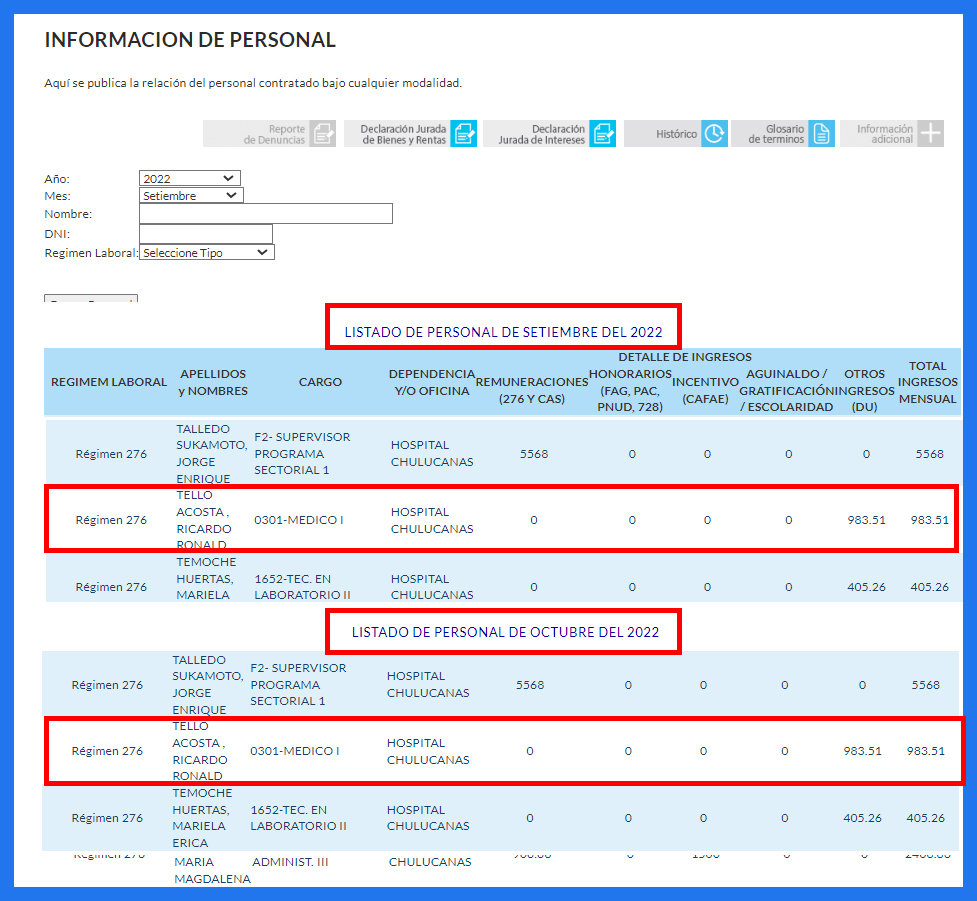
Task: Open the Año dropdown showing 2022
Action: coord(190,179)
